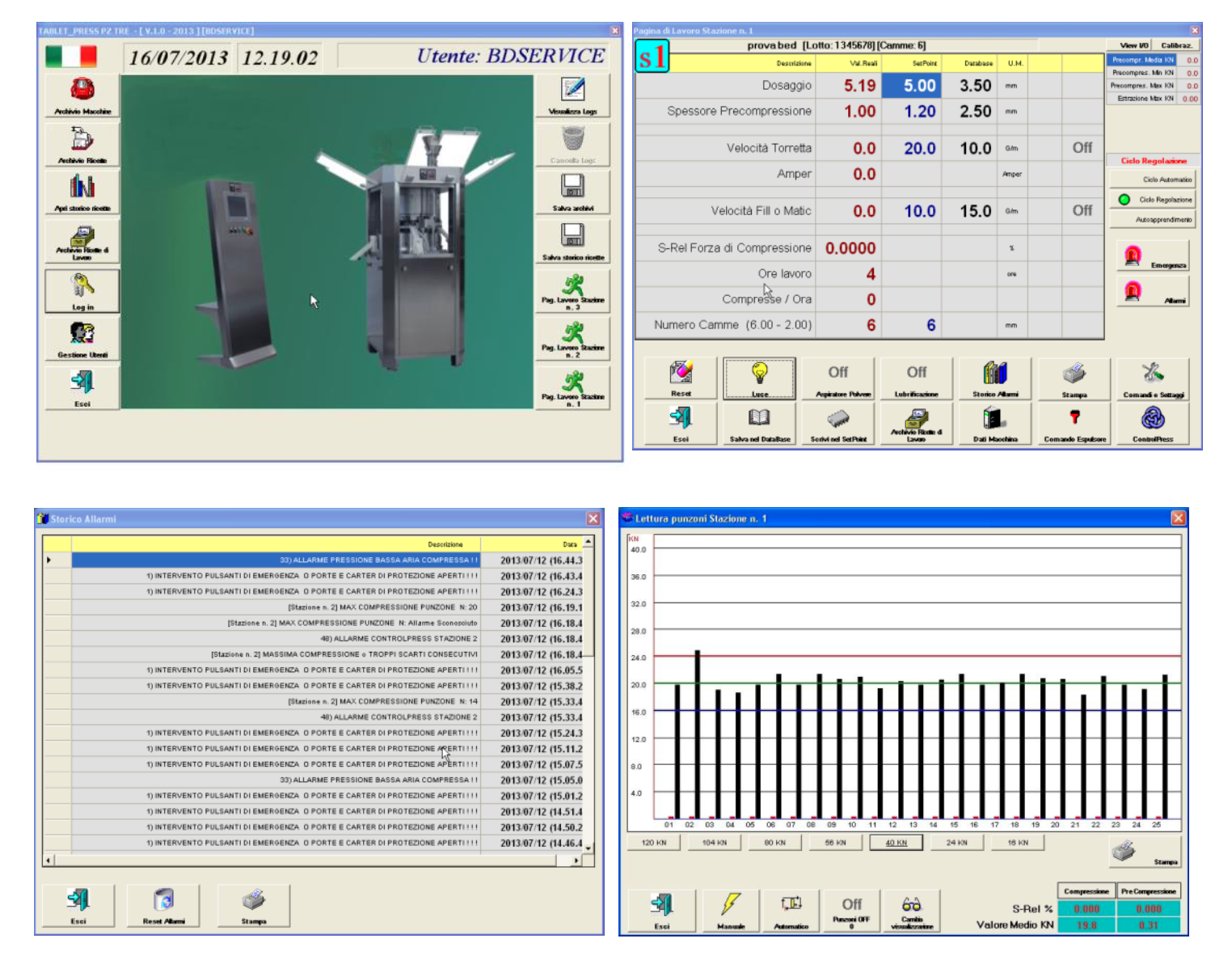The height and width of the screenshot is (964, 1232).
Task: Open Gestione Utenti user management
Action: [82, 339]
